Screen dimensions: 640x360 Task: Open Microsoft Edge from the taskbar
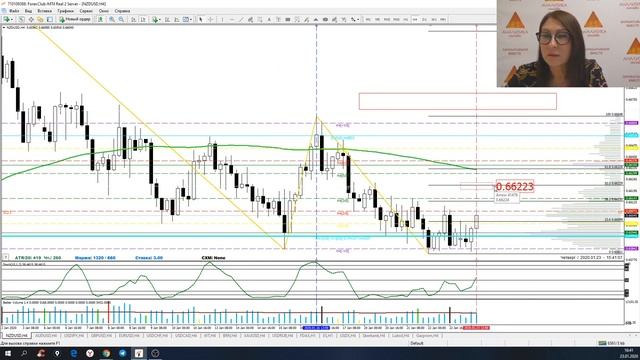(74, 353)
